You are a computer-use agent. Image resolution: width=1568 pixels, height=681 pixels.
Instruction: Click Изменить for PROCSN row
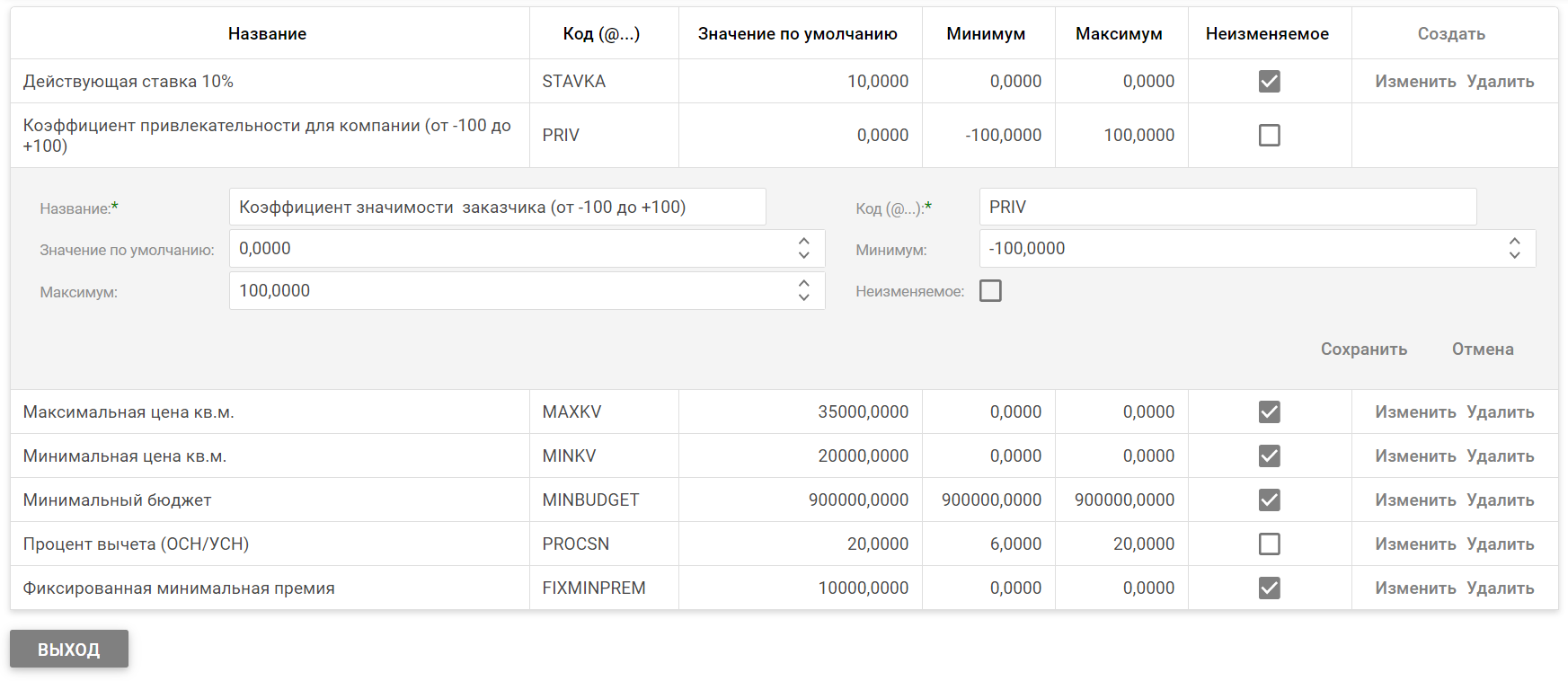tap(1414, 544)
